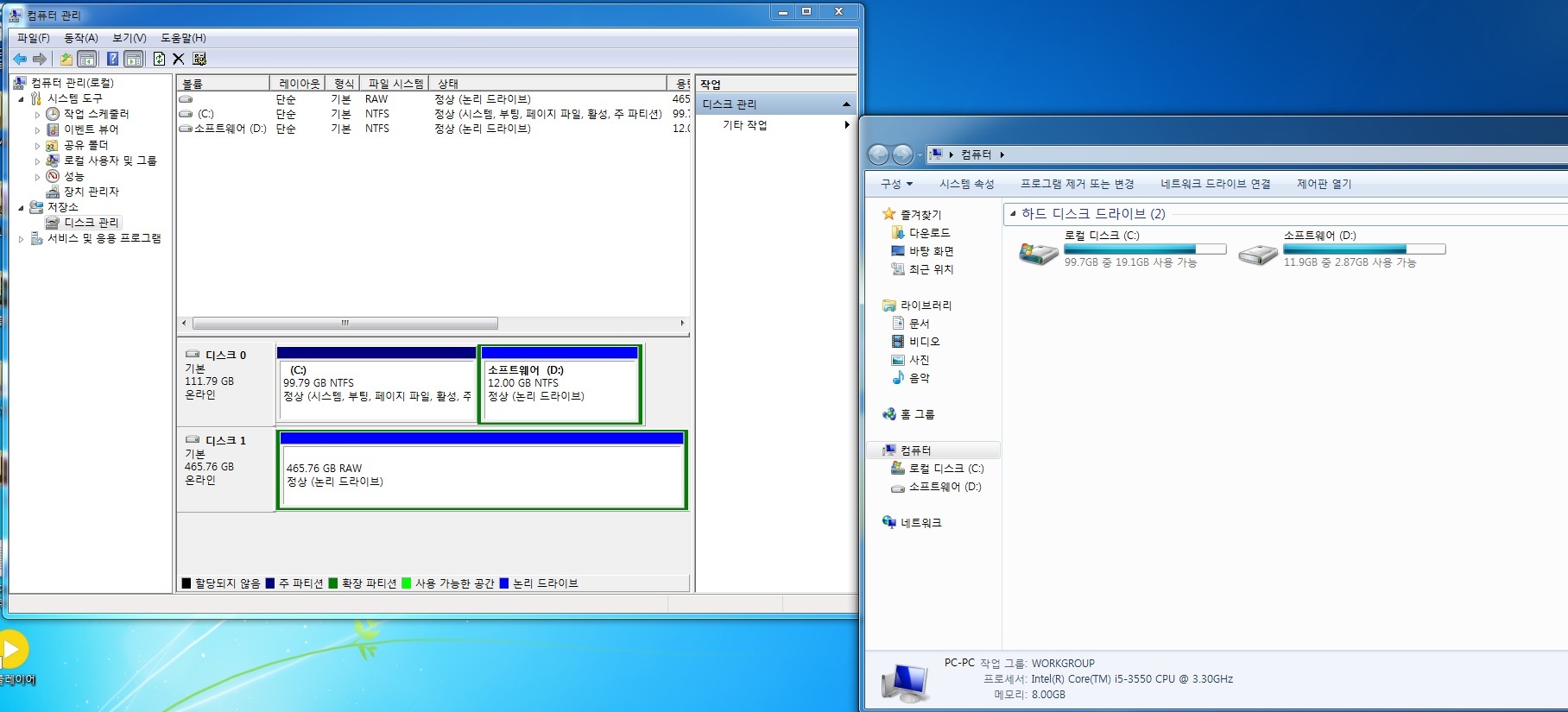Click the volume list horizontal scrollbar

345,324
